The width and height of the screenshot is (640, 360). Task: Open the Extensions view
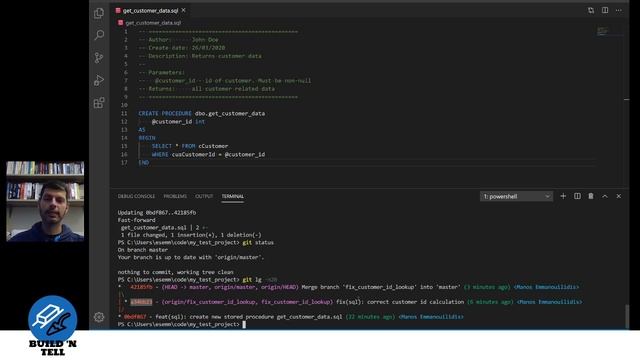tap(99, 102)
